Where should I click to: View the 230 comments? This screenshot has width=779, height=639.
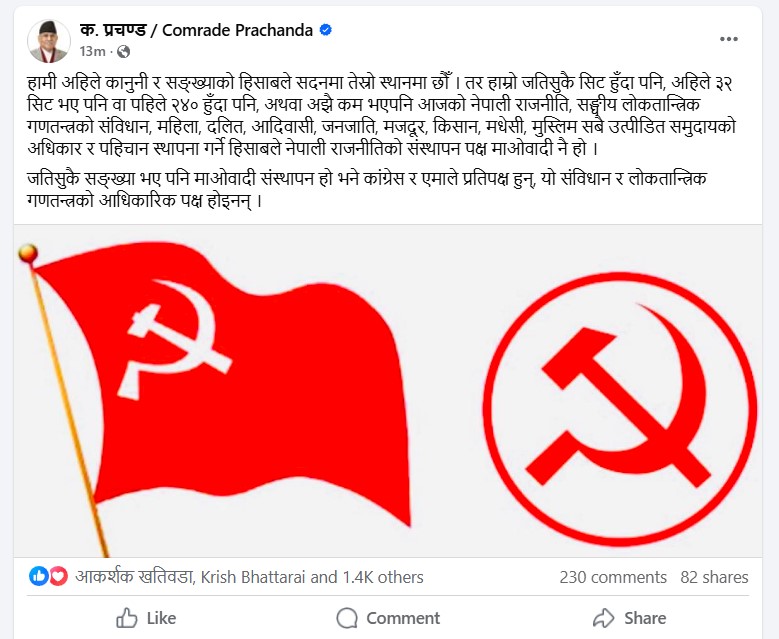[x=613, y=577]
